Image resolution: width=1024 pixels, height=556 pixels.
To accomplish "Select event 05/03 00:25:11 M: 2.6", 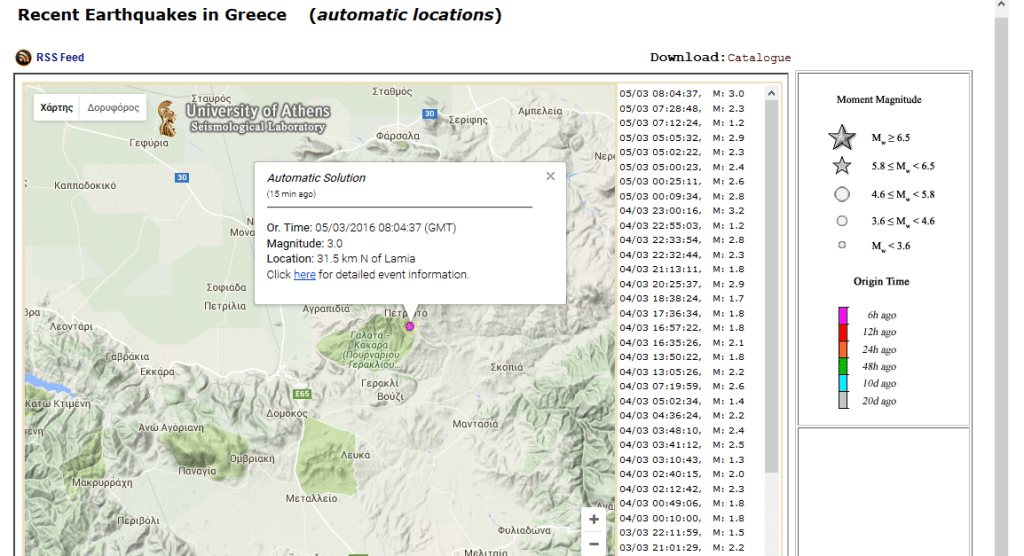I will click(682, 182).
